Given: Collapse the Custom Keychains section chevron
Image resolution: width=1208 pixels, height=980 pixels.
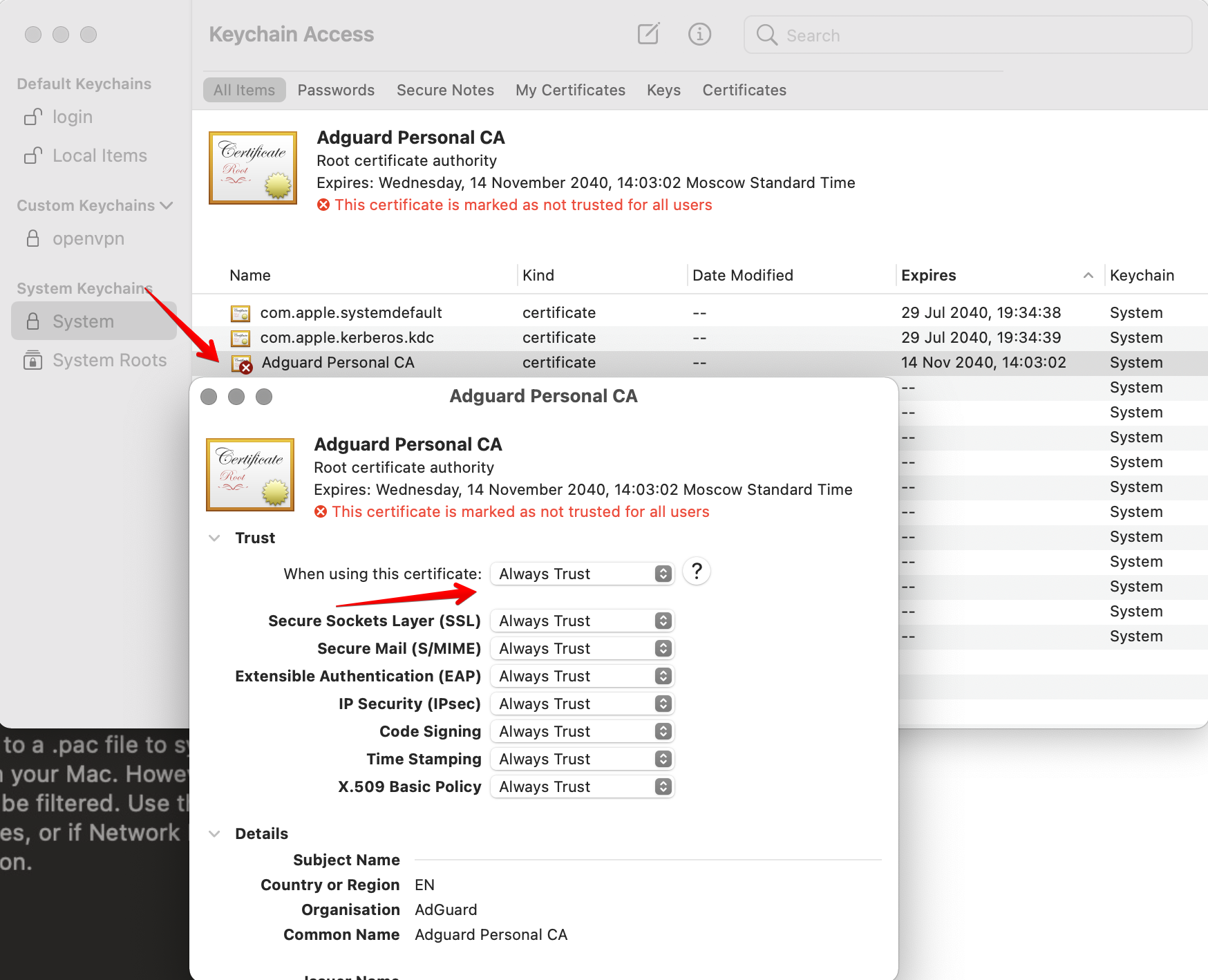Looking at the screenshot, I should pos(166,205).
